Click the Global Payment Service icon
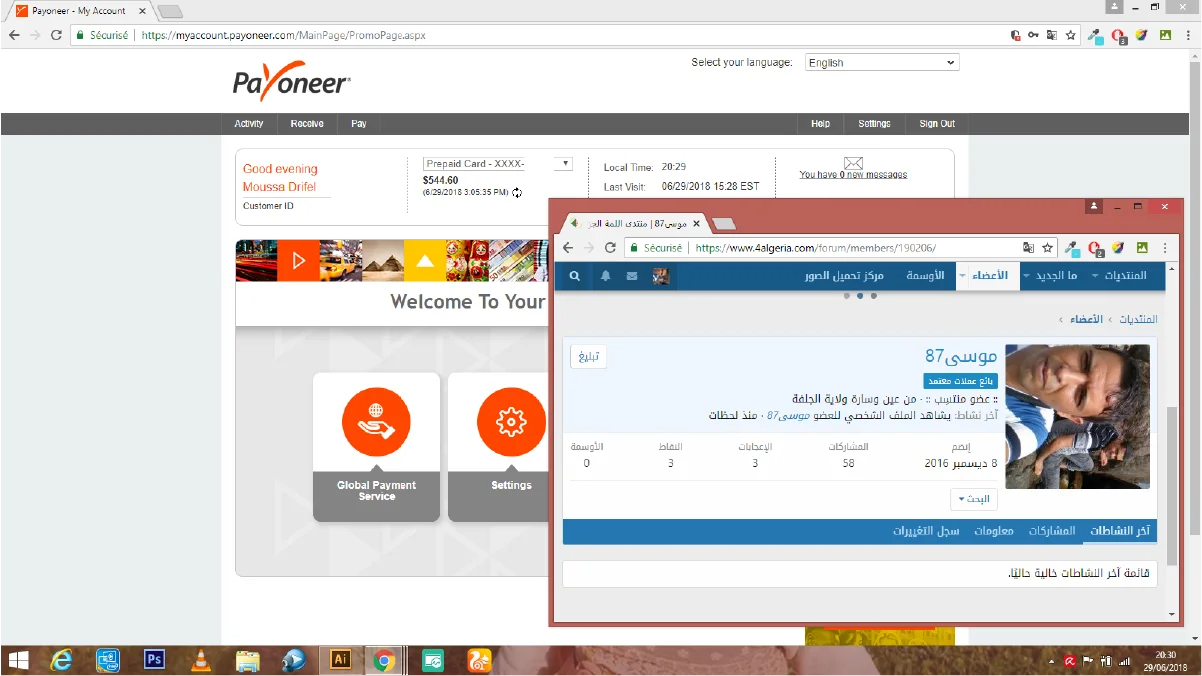 point(376,422)
